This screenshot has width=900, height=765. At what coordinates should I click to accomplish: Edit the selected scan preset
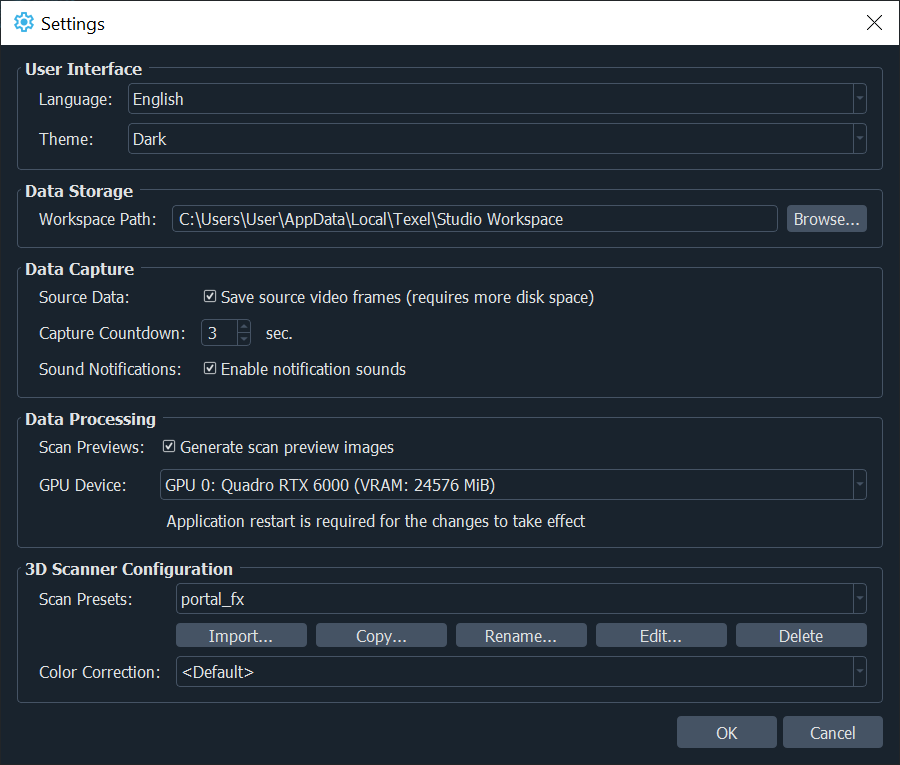point(661,634)
